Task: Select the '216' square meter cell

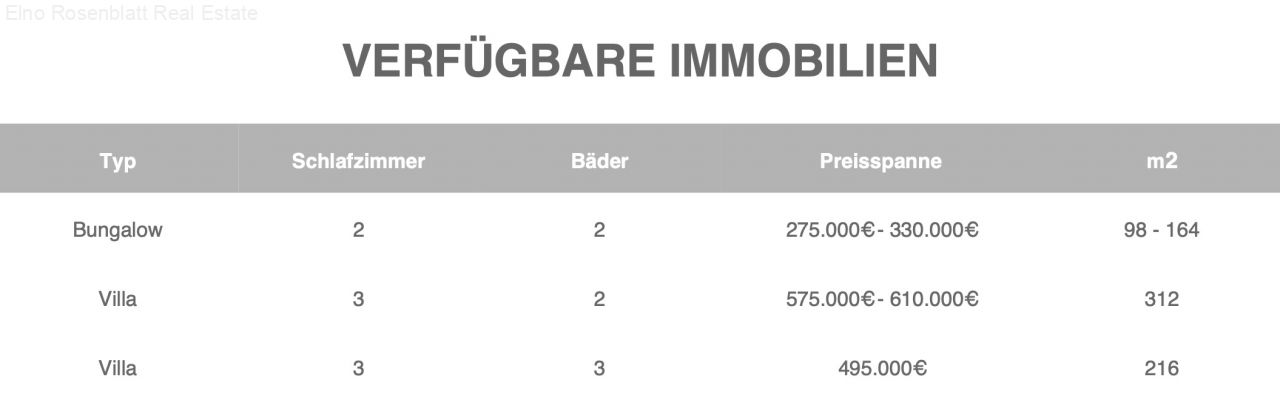Action: point(1161,368)
